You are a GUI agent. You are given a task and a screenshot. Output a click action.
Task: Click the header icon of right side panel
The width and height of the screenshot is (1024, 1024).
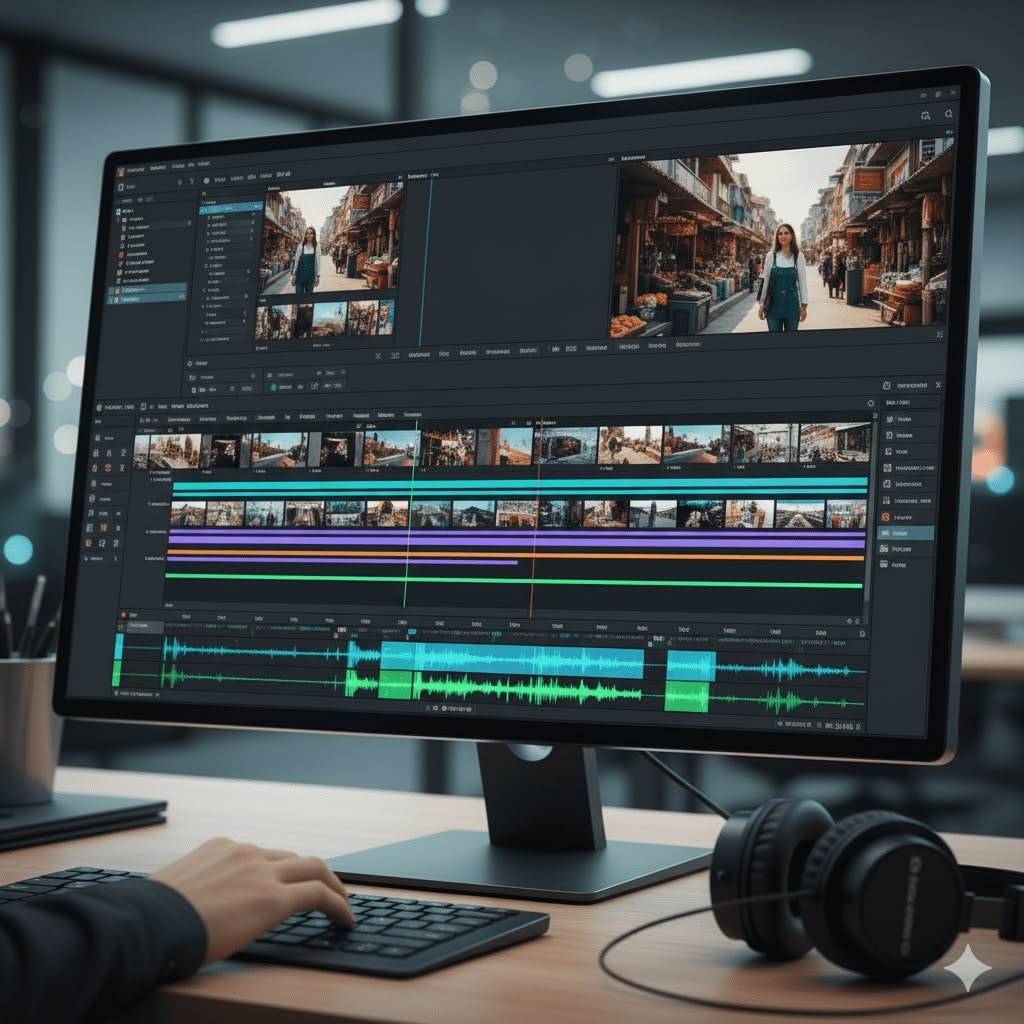point(886,385)
